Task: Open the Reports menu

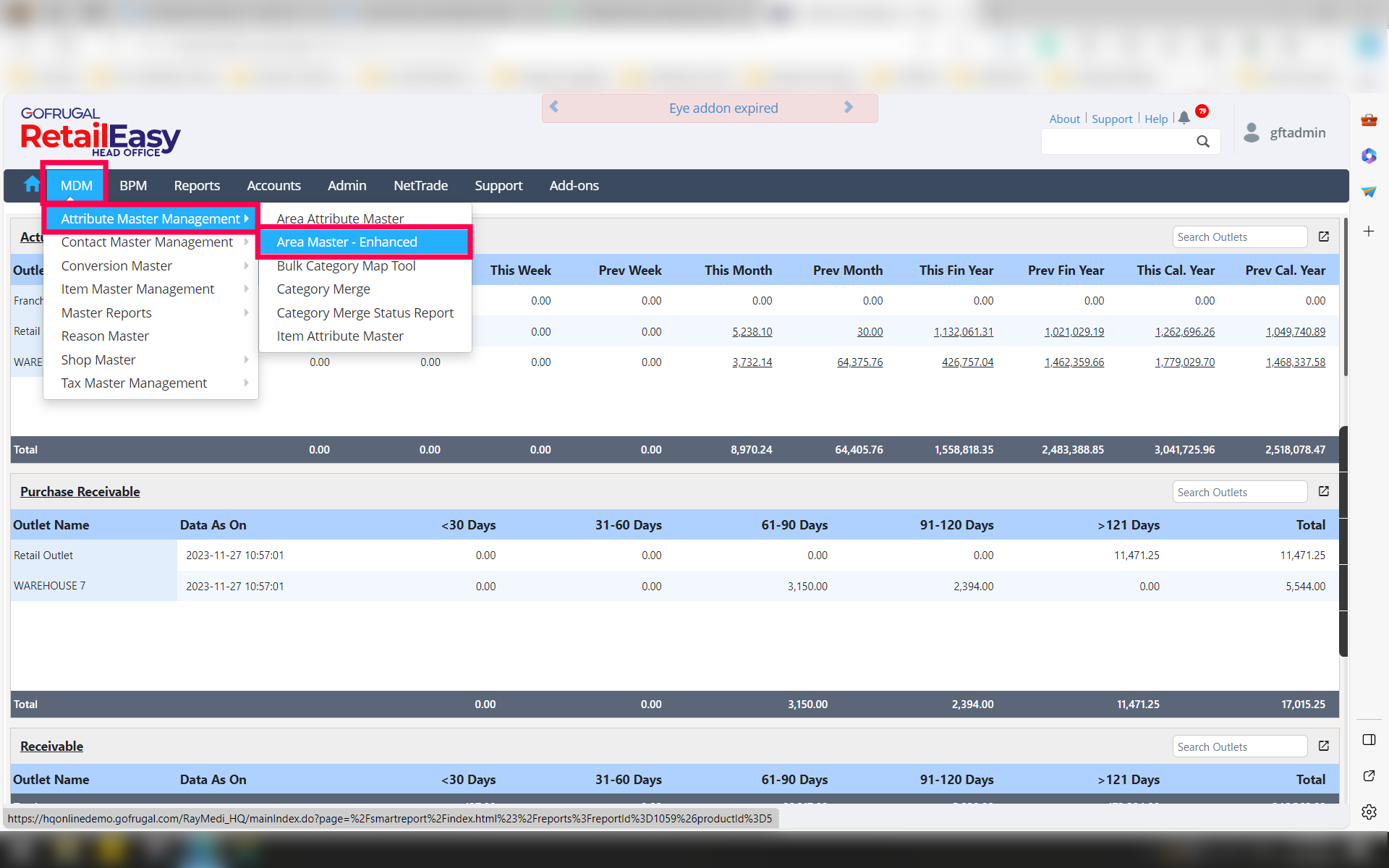Action: (197, 186)
